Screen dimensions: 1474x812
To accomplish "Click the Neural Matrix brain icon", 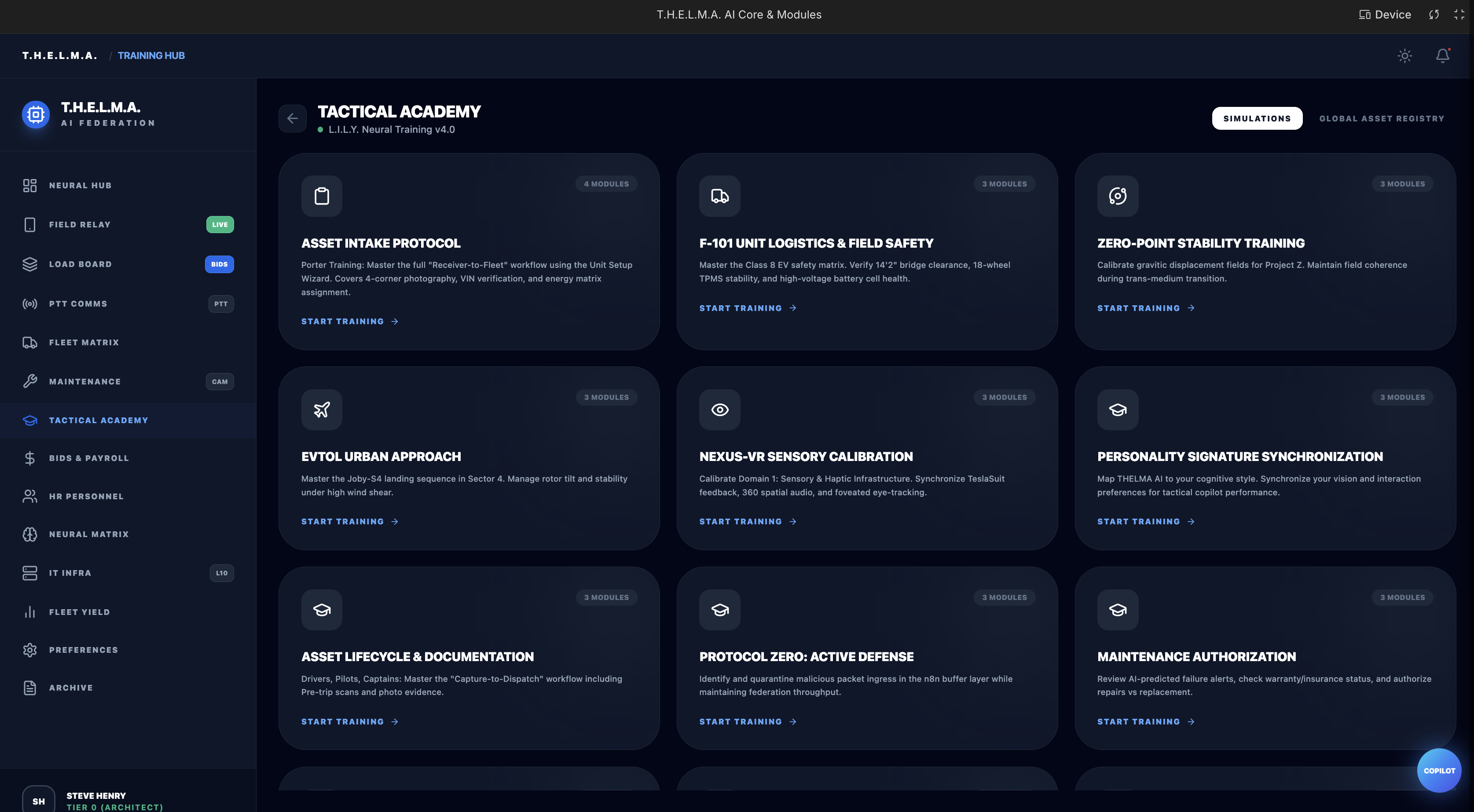I will 30,534.
